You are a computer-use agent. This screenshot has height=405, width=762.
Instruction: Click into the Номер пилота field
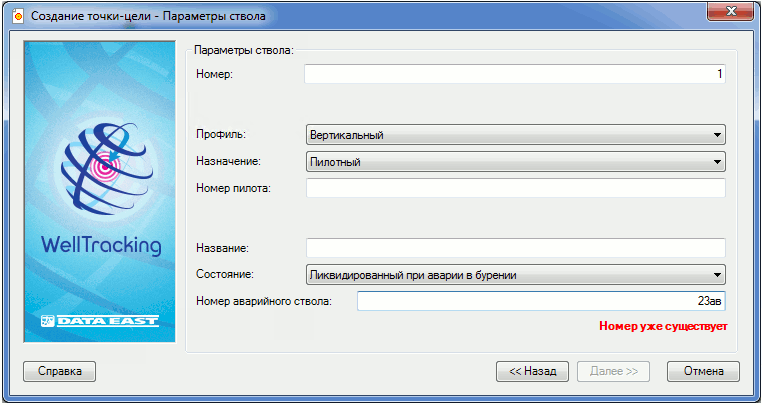pos(514,188)
